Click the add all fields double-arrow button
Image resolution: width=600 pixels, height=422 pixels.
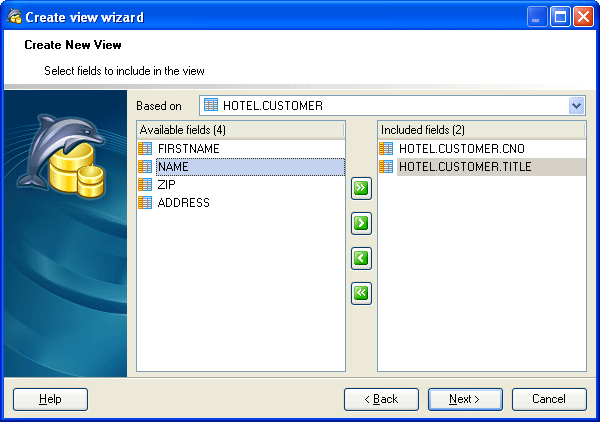(x=361, y=187)
